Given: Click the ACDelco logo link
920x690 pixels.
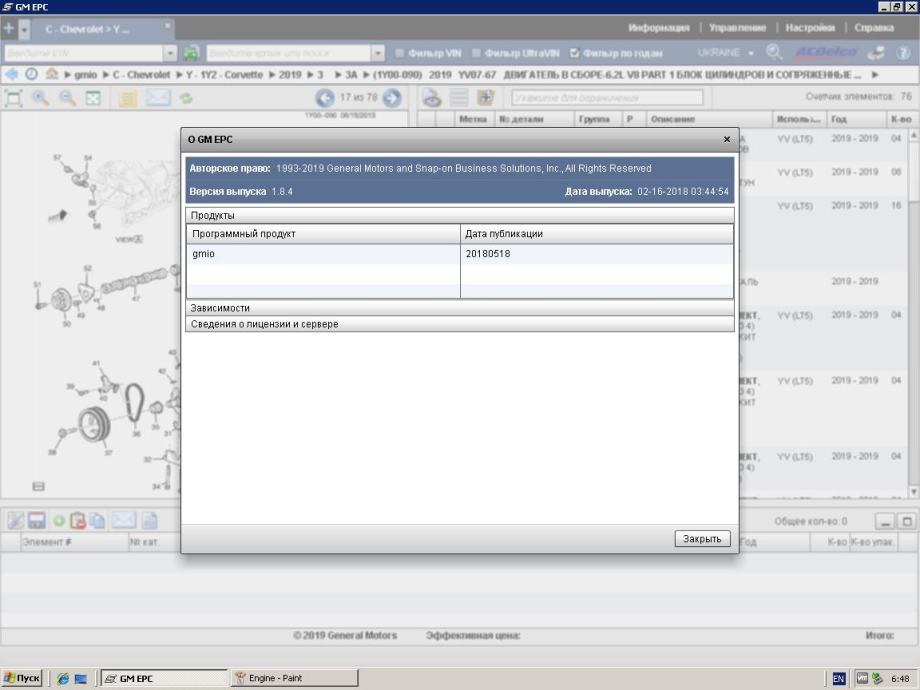Looking at the screenshot, I should (x=826, y=53).
